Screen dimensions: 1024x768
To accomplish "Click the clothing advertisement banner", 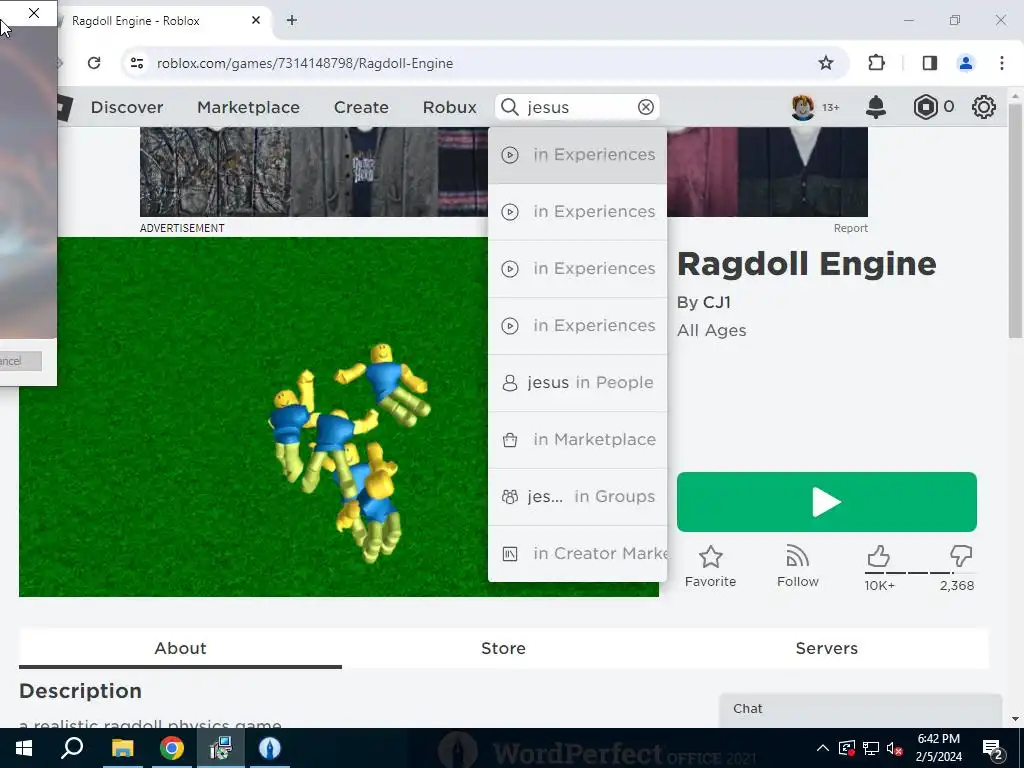I will coord(313,172).
